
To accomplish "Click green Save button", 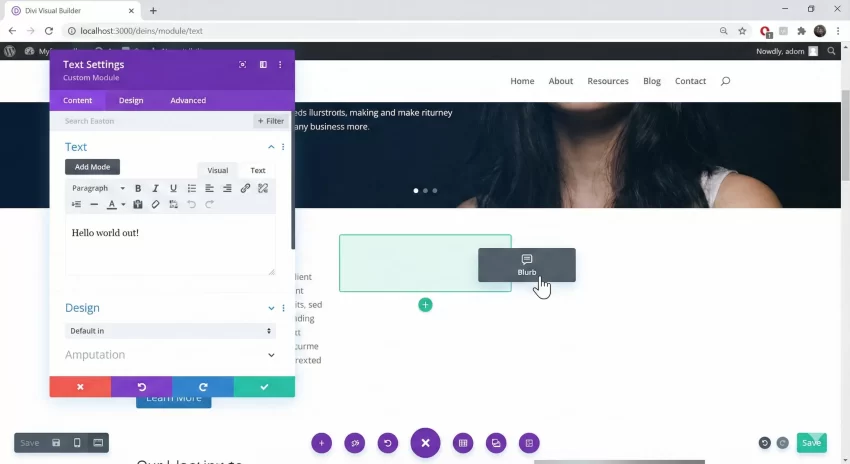I will 812,443.
